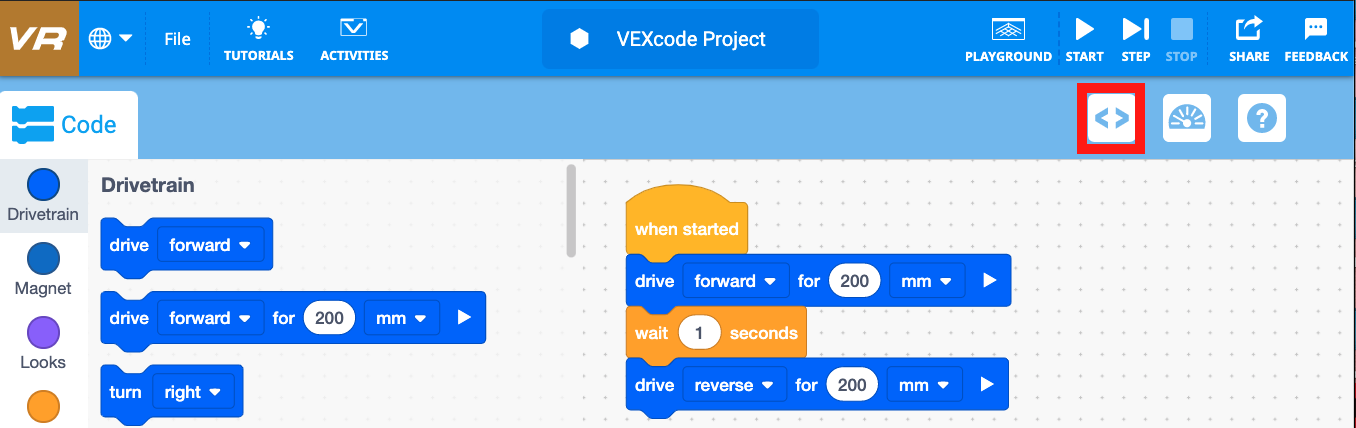Open the monitor gauge icon
1356x428 pixels.
(1187, 118)
